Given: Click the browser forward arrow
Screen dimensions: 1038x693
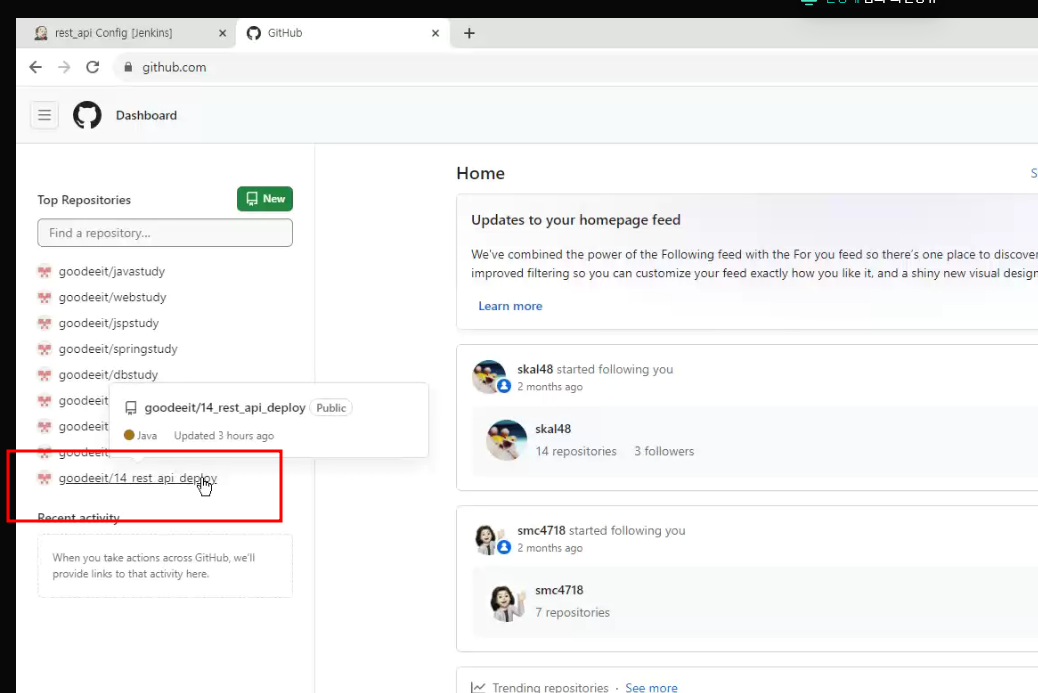Looking at the screenshot, I should click(64, 67).
